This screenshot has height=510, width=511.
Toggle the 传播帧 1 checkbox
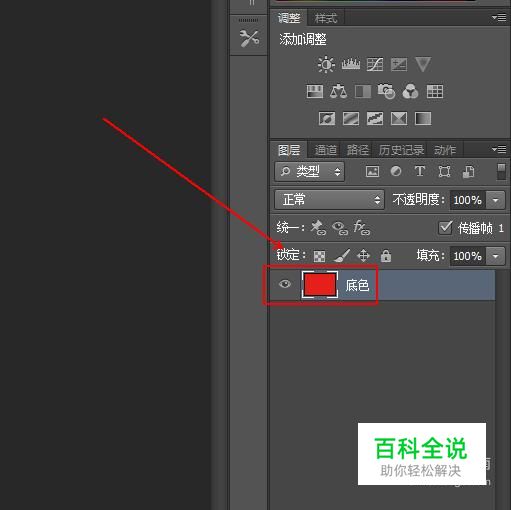445,228
